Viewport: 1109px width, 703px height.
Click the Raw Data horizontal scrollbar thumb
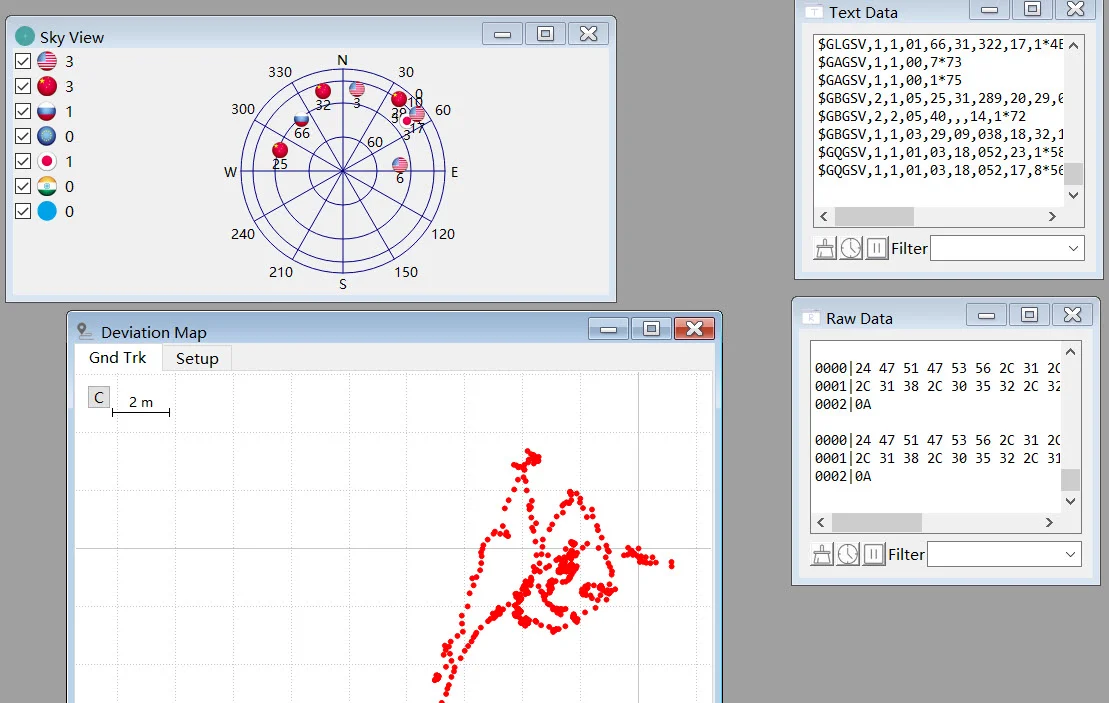876,523
